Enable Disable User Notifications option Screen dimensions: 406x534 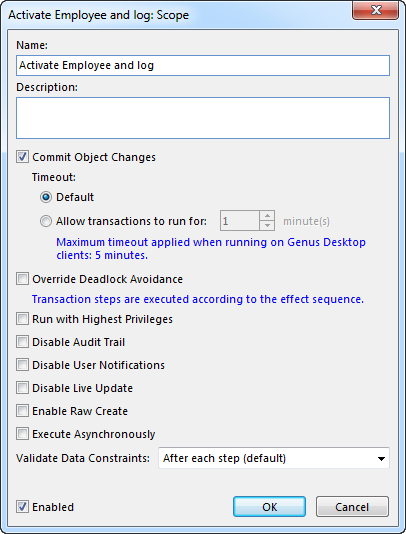point(22,365)
